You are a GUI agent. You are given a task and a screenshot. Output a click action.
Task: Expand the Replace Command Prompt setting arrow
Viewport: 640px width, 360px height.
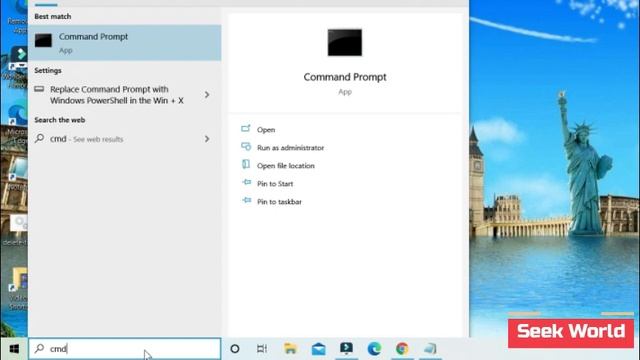tap(207, 95)
